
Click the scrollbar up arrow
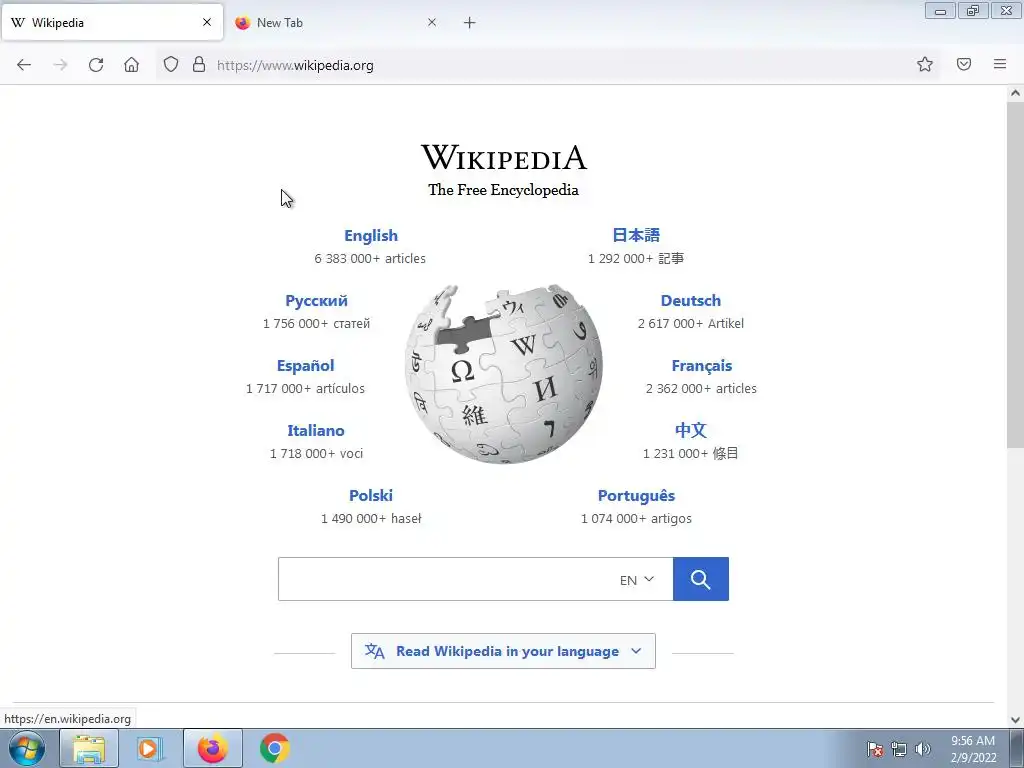point(1015,93)
